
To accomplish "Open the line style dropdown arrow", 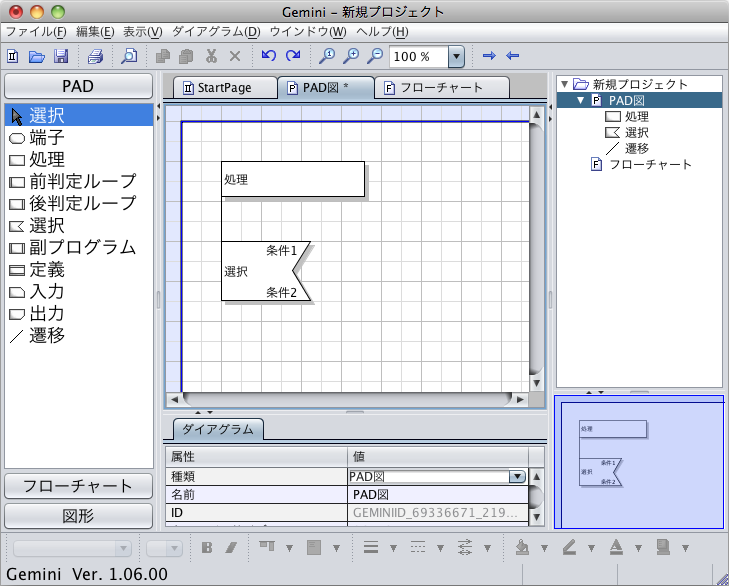I will (440, 548).
